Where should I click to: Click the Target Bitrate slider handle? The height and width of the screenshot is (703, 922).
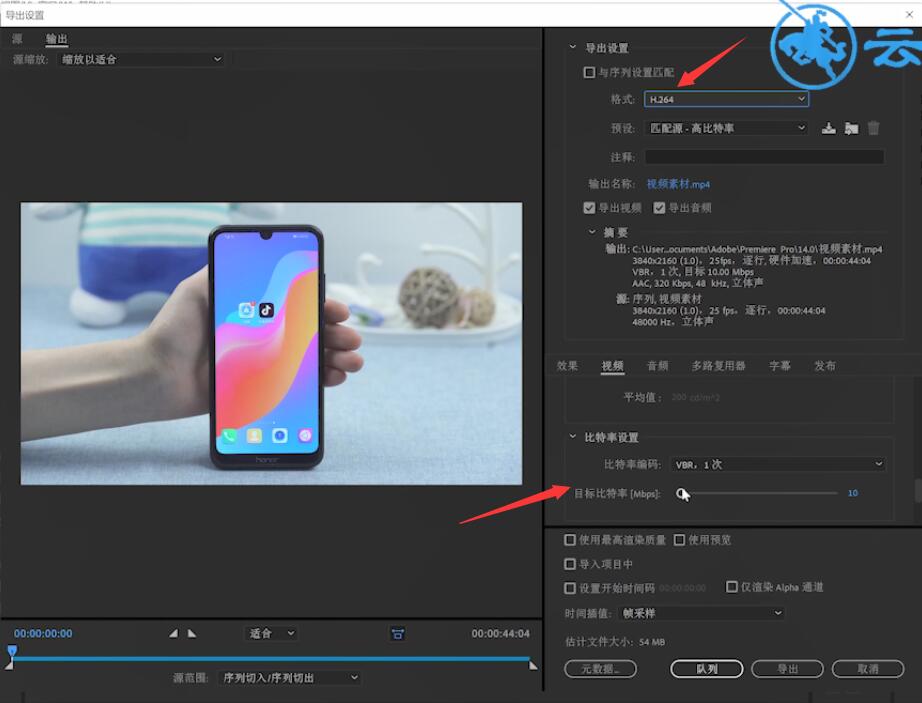click(680, 493)
